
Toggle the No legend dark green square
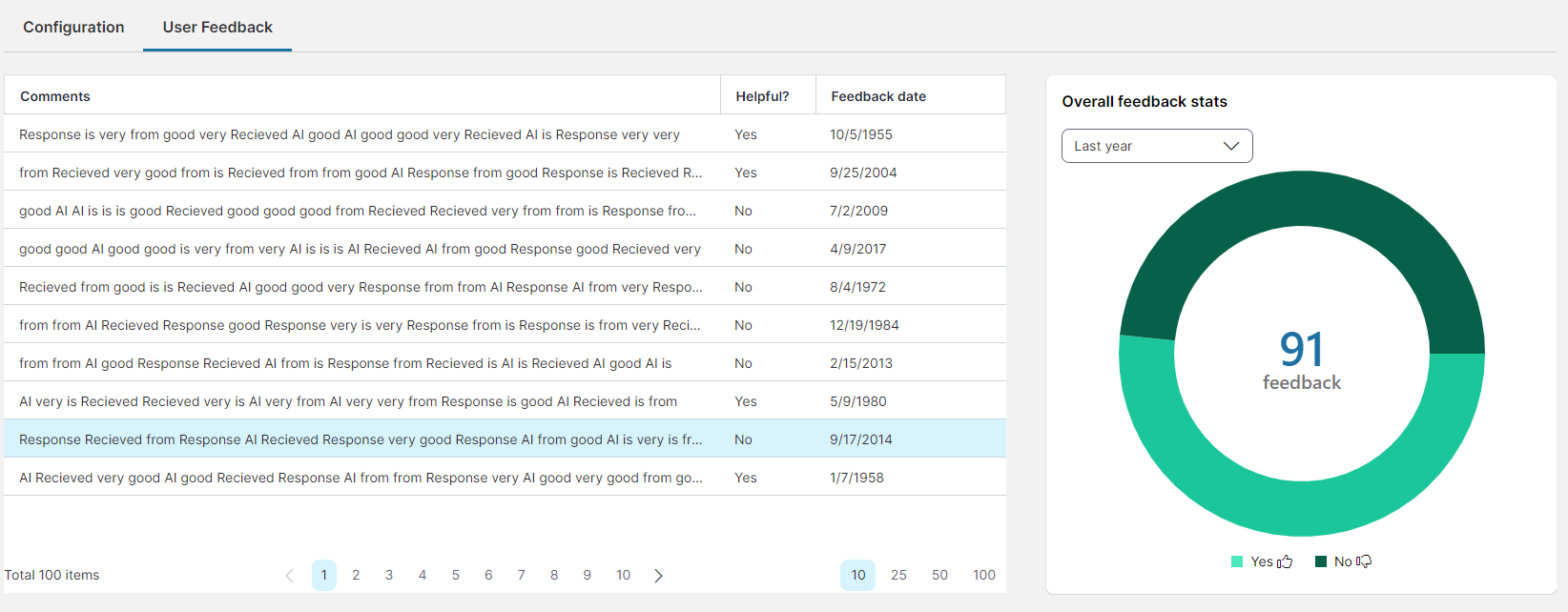click(x=1321, y=561)
